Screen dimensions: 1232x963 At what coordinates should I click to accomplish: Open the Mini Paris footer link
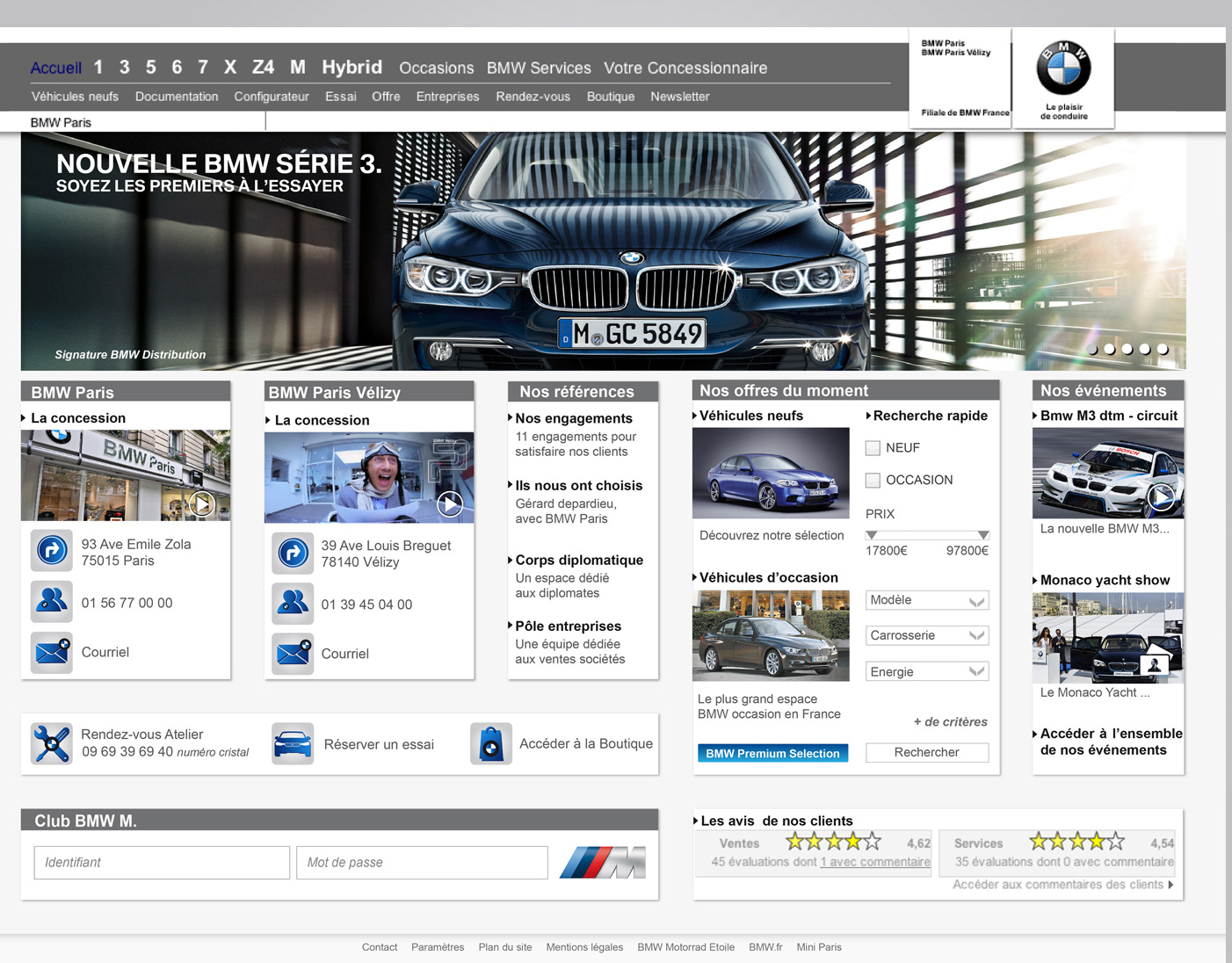click(819, 947)
